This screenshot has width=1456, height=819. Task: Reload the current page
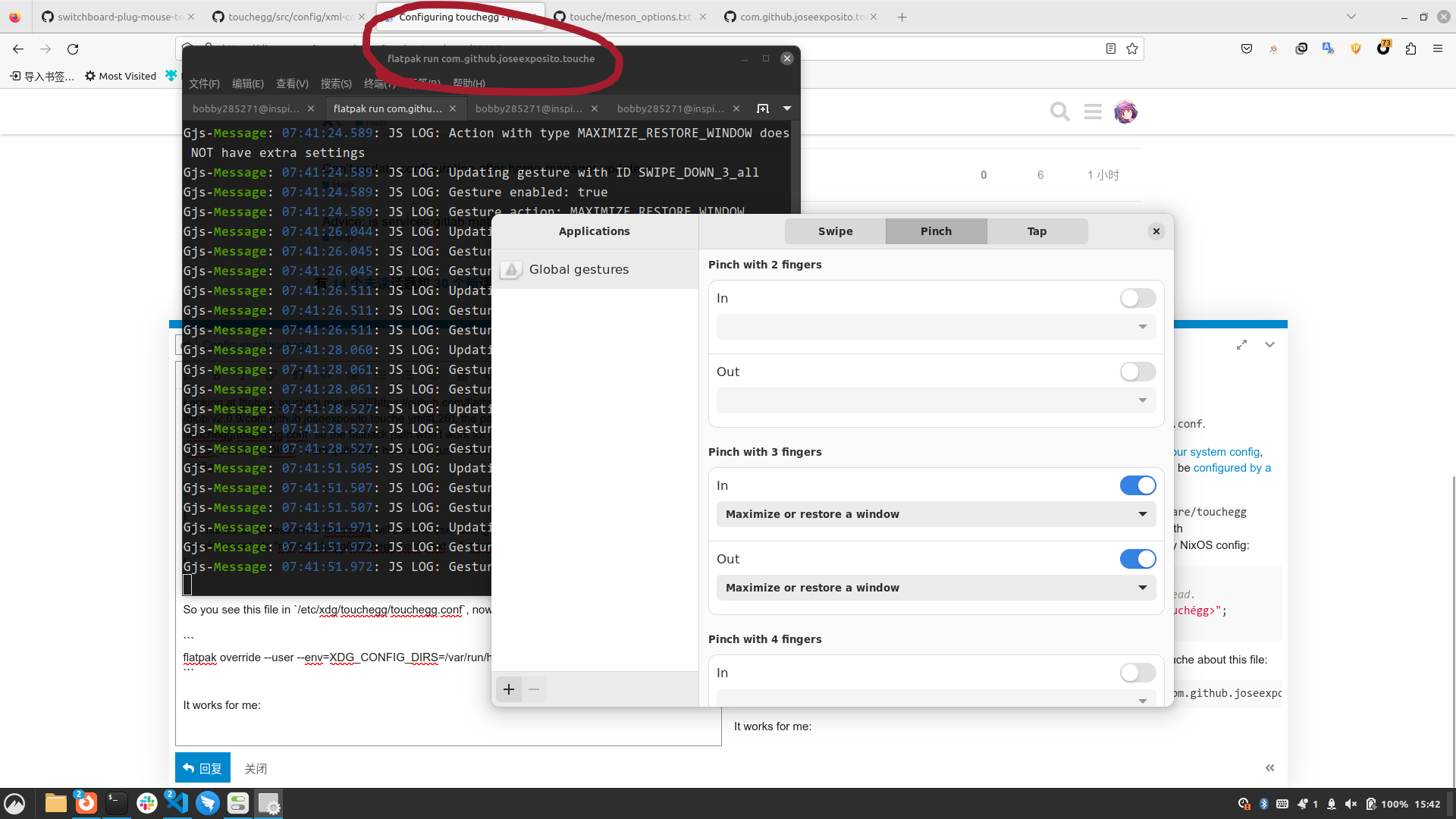point(73,49)
